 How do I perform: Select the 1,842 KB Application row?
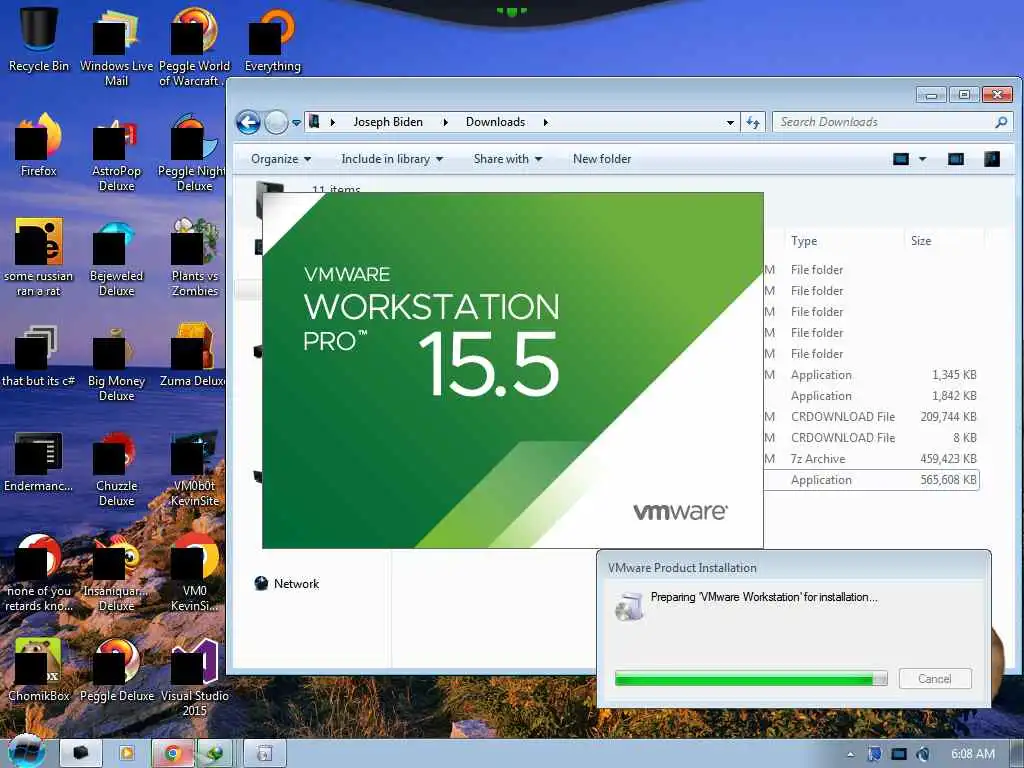click(x=871, y=396)
